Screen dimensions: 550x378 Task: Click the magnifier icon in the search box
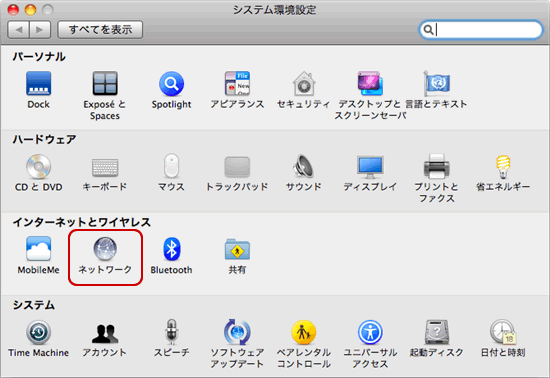point(428,30)
